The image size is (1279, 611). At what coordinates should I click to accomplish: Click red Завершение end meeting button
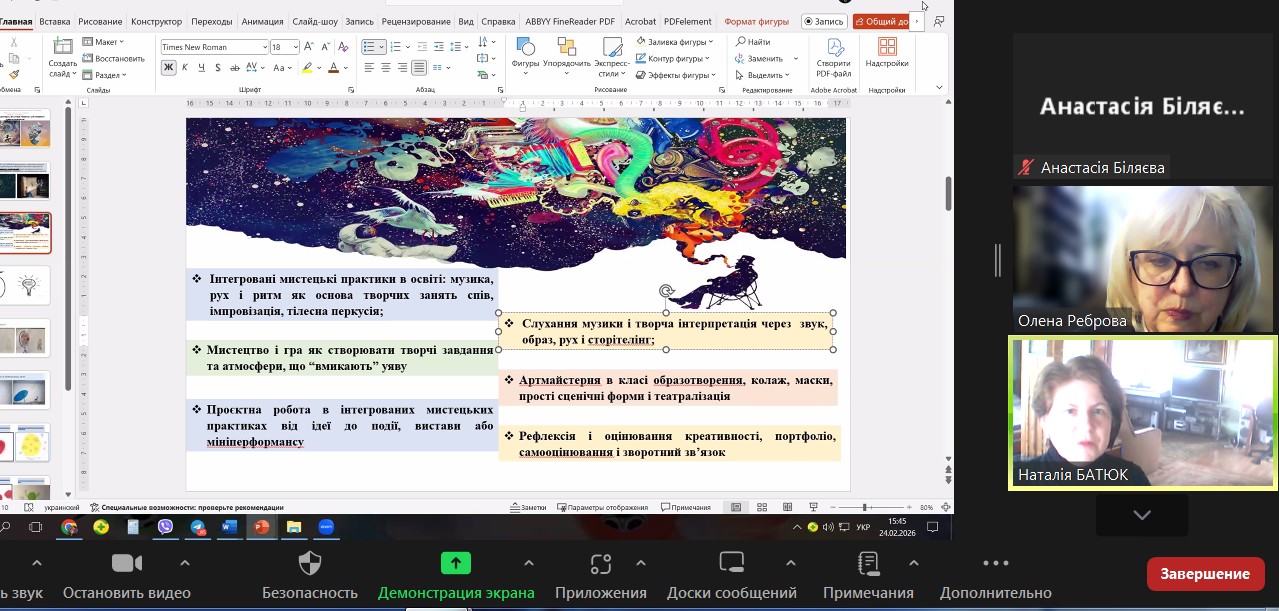[x=1204, y=574]
